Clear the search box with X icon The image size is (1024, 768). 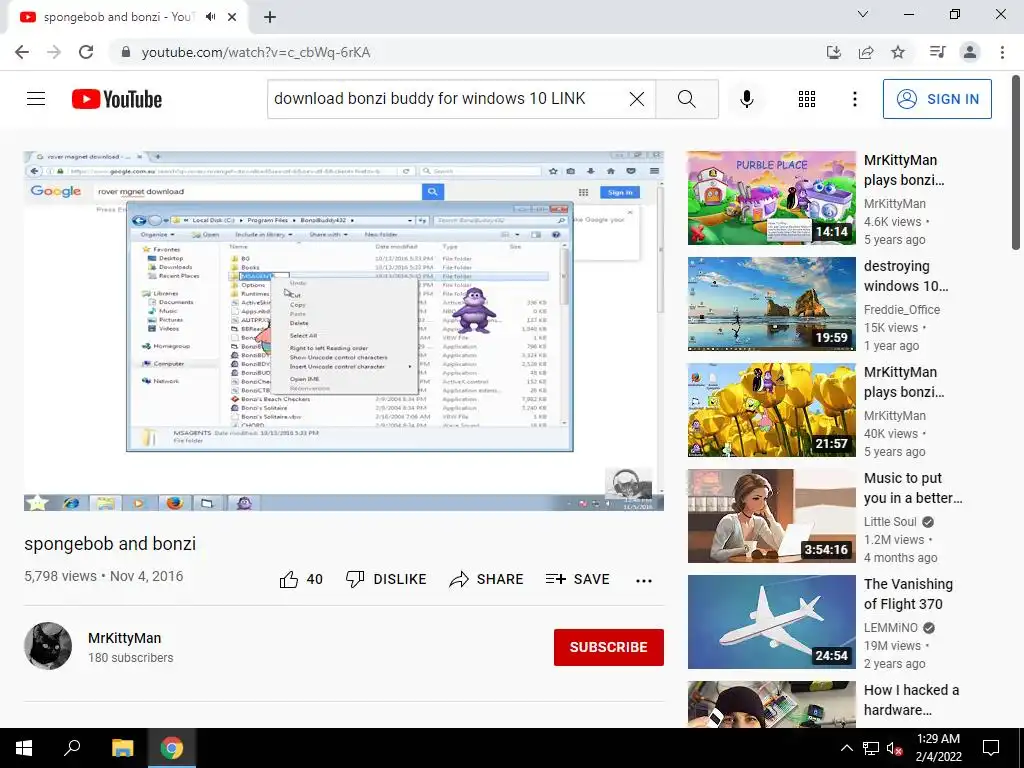click(x=637, y=99)
